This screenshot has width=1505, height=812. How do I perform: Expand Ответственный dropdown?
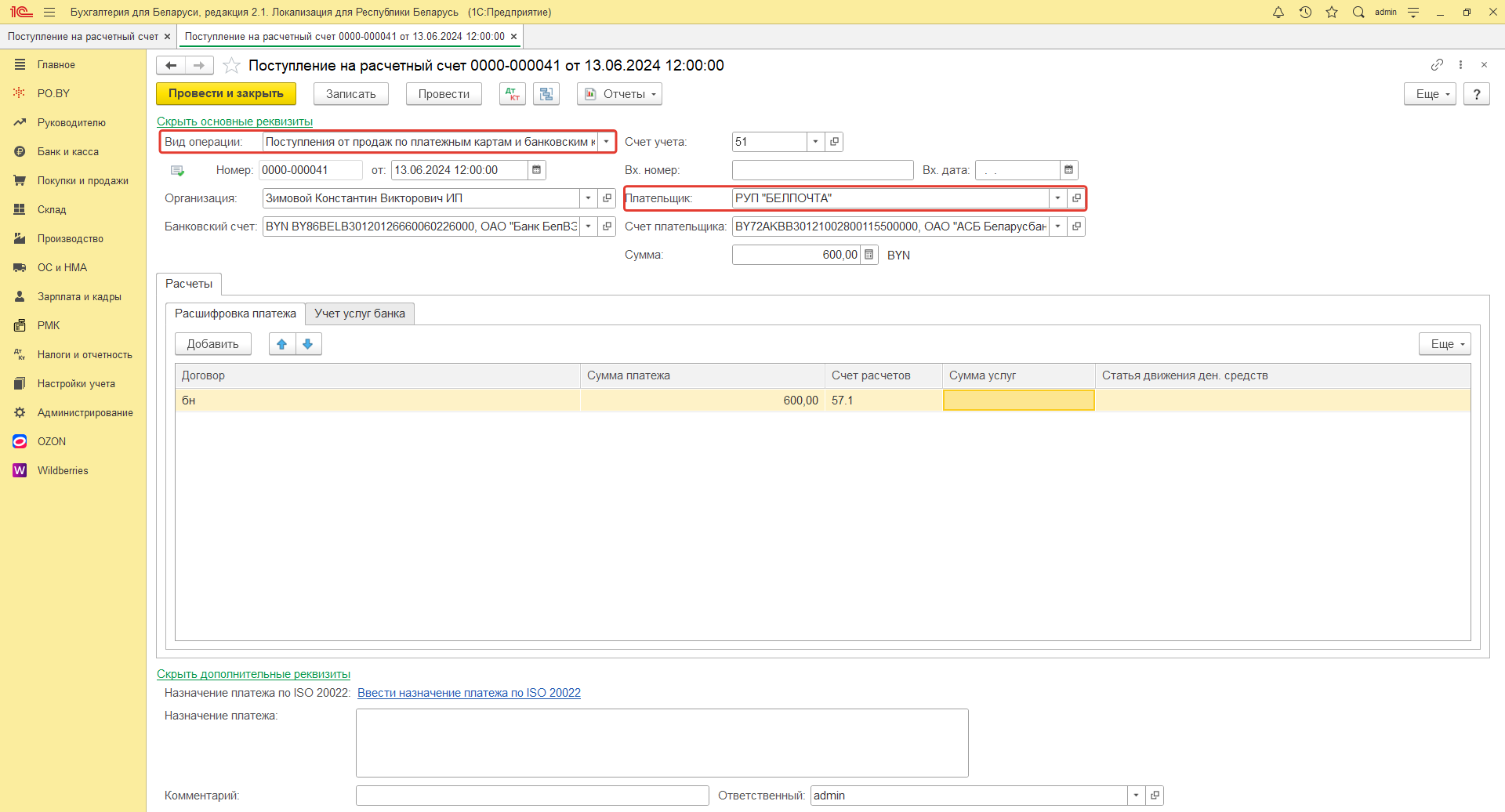(1136, 796)
